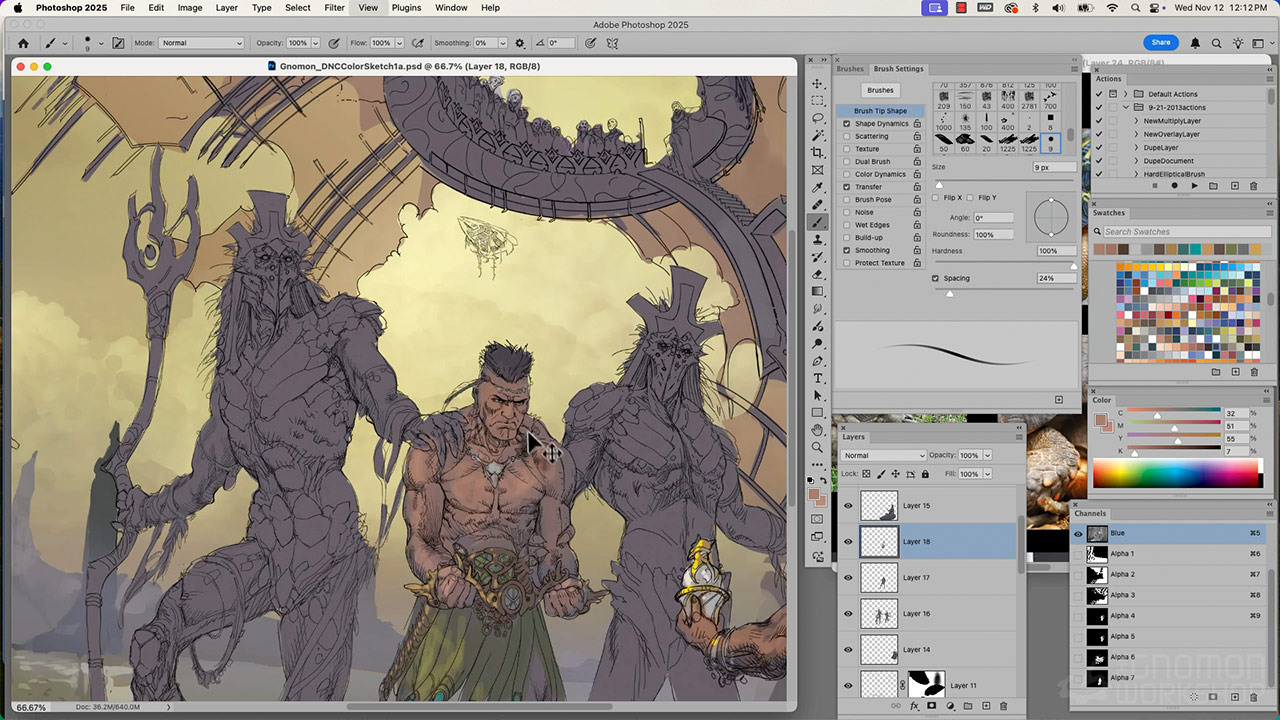1280x720 pixels.
Task: Enable the Scattering checkbox in Brush Settings
Action: tap(847, 136)
